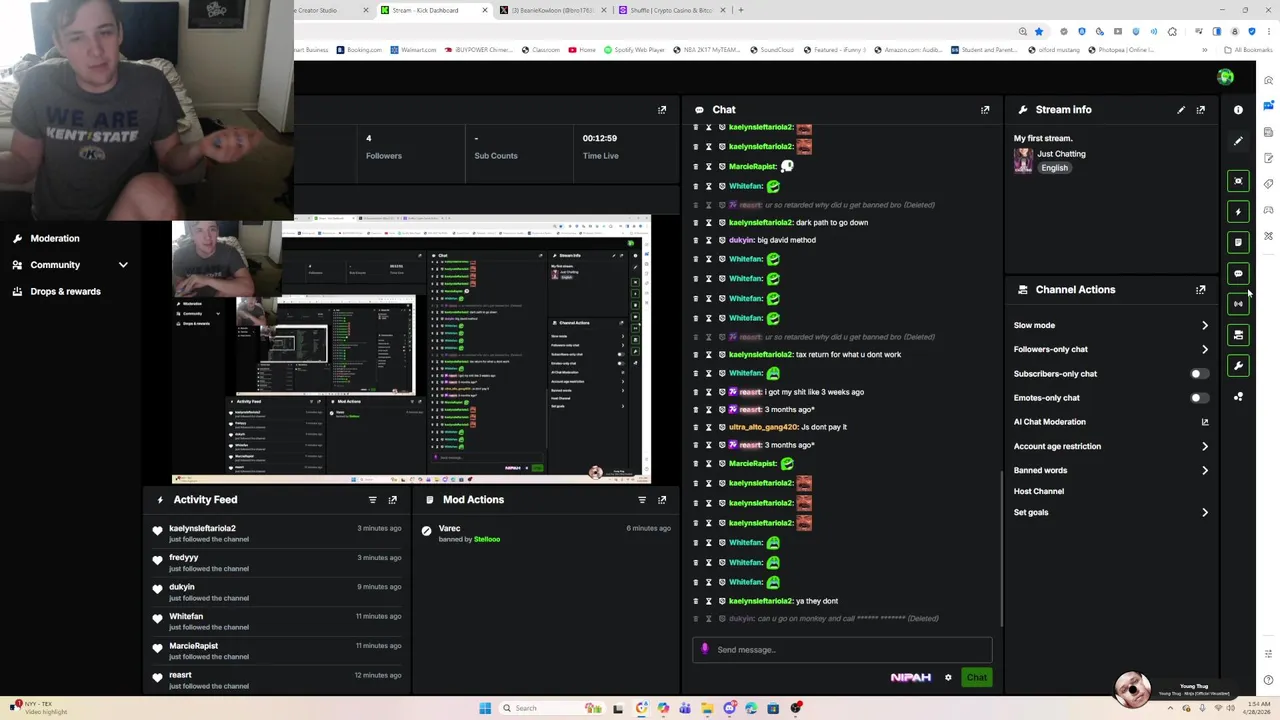Open Activity Feed filter icon
This screenshot has height=720, width=1280.
[373, 500]
